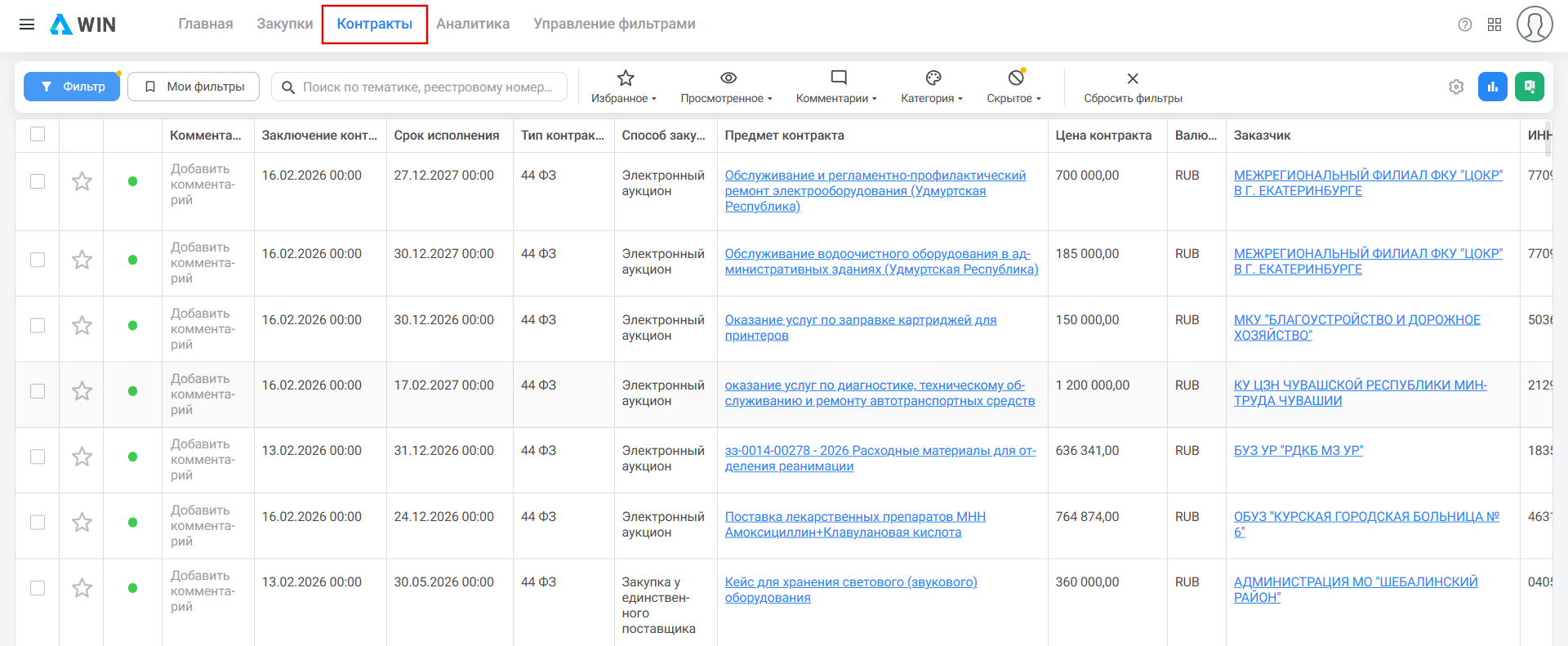This screenshot has height=646, width=1568.
Task: Open the hamburger menu icon
Action: [27, 25]
